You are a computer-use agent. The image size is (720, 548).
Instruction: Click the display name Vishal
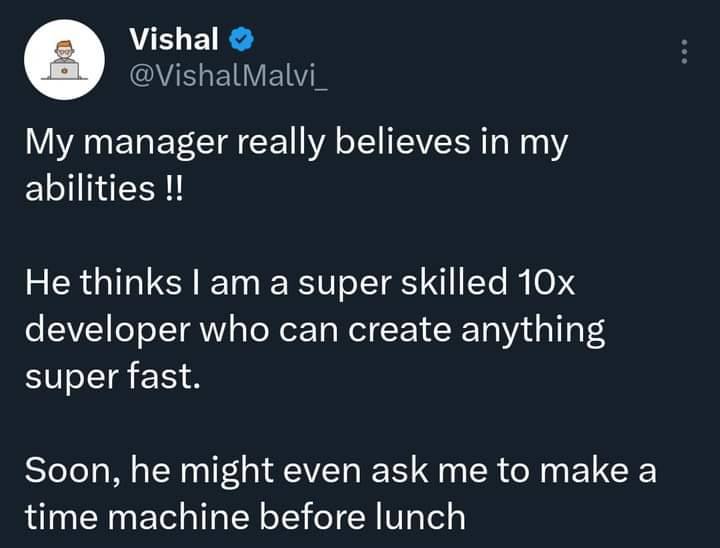click(174, 39)
